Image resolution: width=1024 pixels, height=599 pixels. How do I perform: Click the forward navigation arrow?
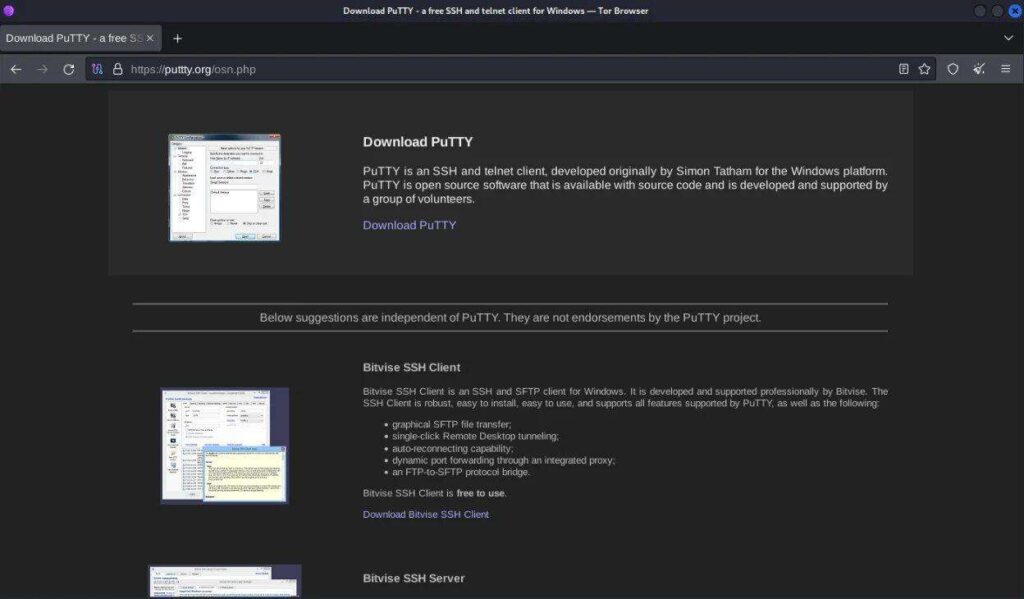pos(42,69)
